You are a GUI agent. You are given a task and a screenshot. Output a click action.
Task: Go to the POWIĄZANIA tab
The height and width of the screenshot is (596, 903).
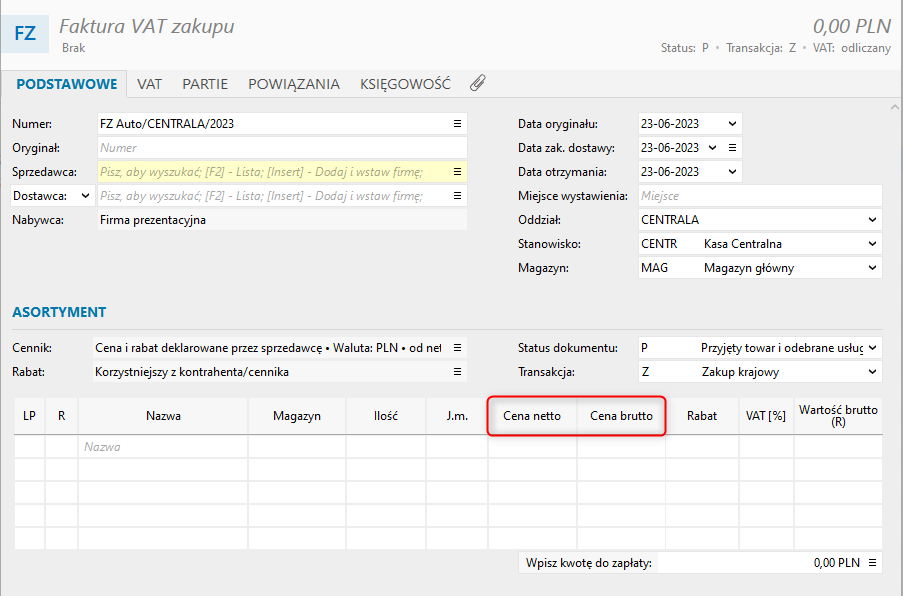pyautogui.click(x=294, y=84)
